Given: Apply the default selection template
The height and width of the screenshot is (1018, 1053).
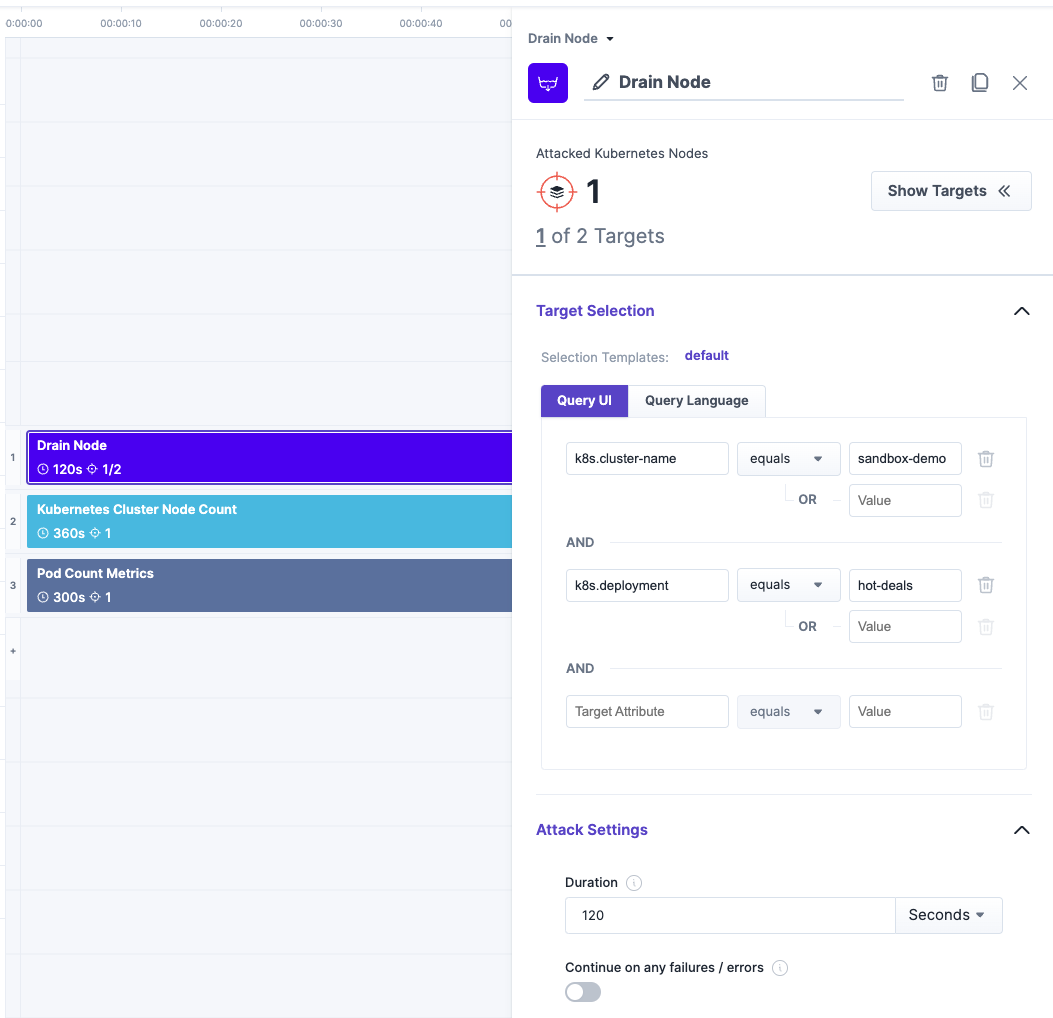Looking at the screenshot, I should (x=706, y=356).
